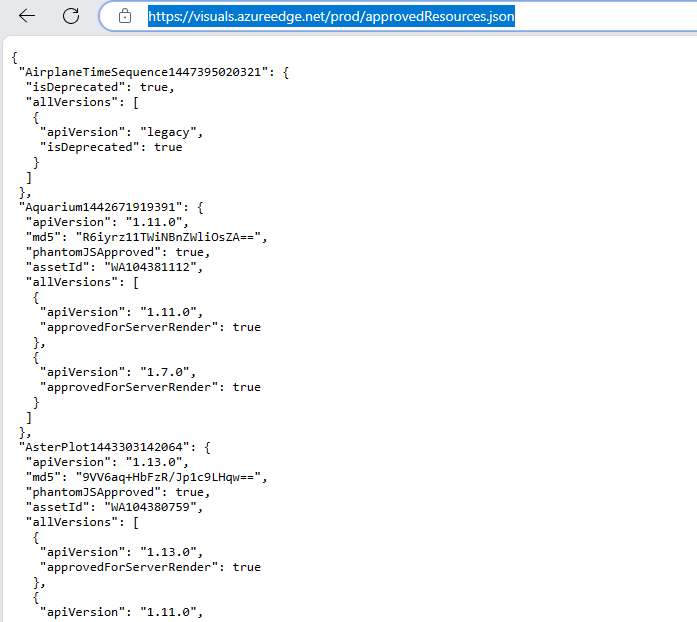Go back with the browser back arrow
Viewport: 697px width, 622px height.
click(x=27, y=16)
